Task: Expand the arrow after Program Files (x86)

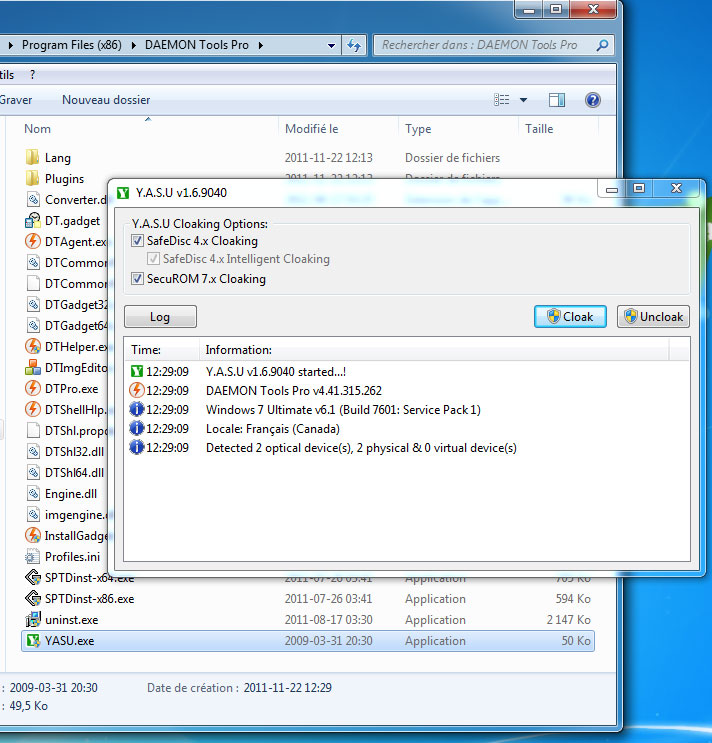Action: pos(134,45)
